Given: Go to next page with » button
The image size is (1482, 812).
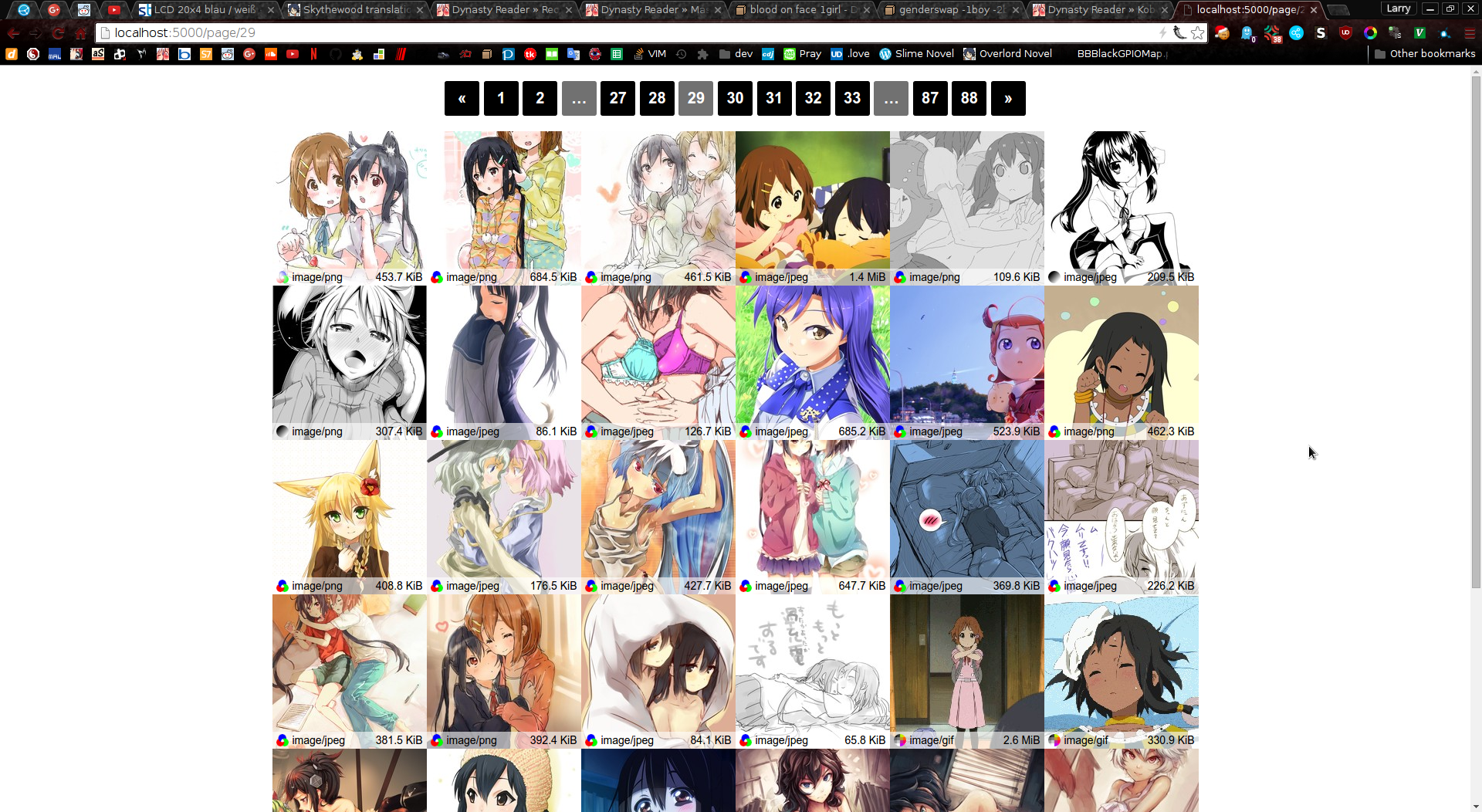Looking at the screenshot, I should tap(1007, 98).
